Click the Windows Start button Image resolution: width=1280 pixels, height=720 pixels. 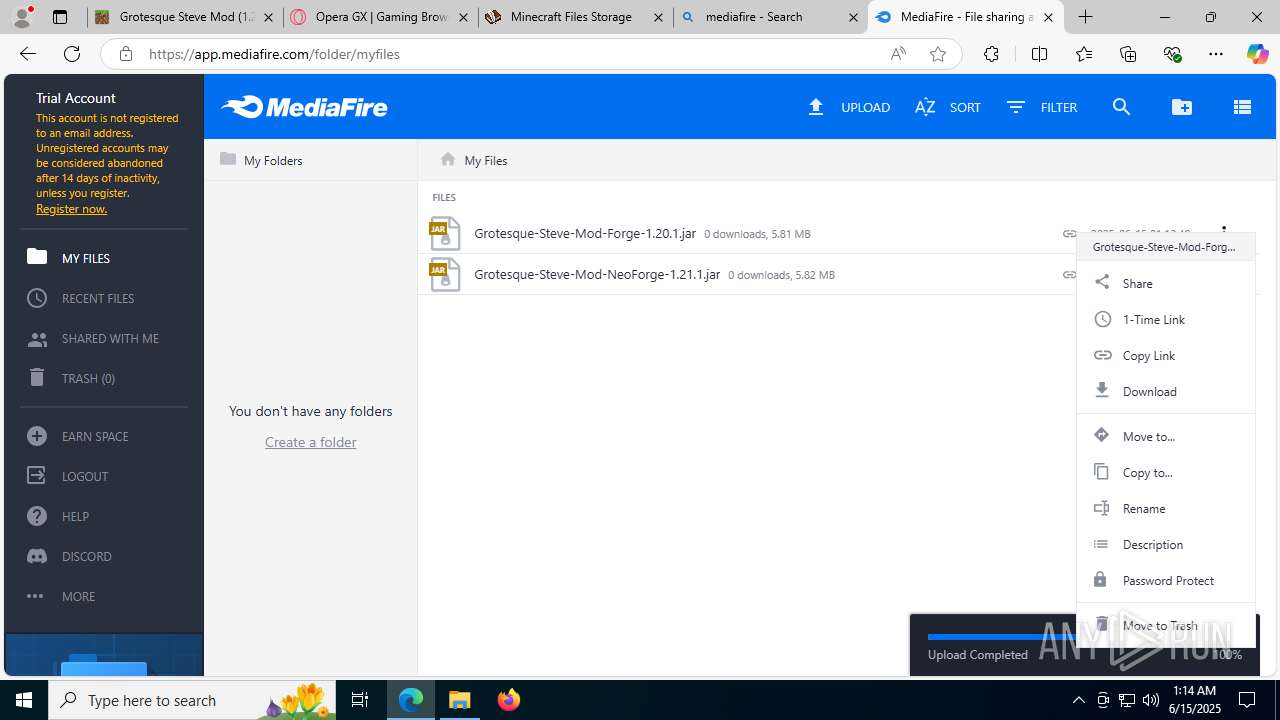click(24, 700)
